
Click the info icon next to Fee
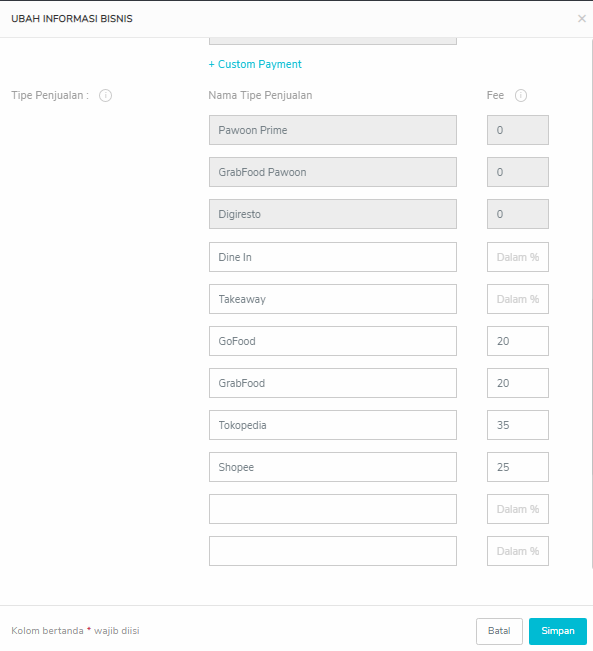(521, 95)
